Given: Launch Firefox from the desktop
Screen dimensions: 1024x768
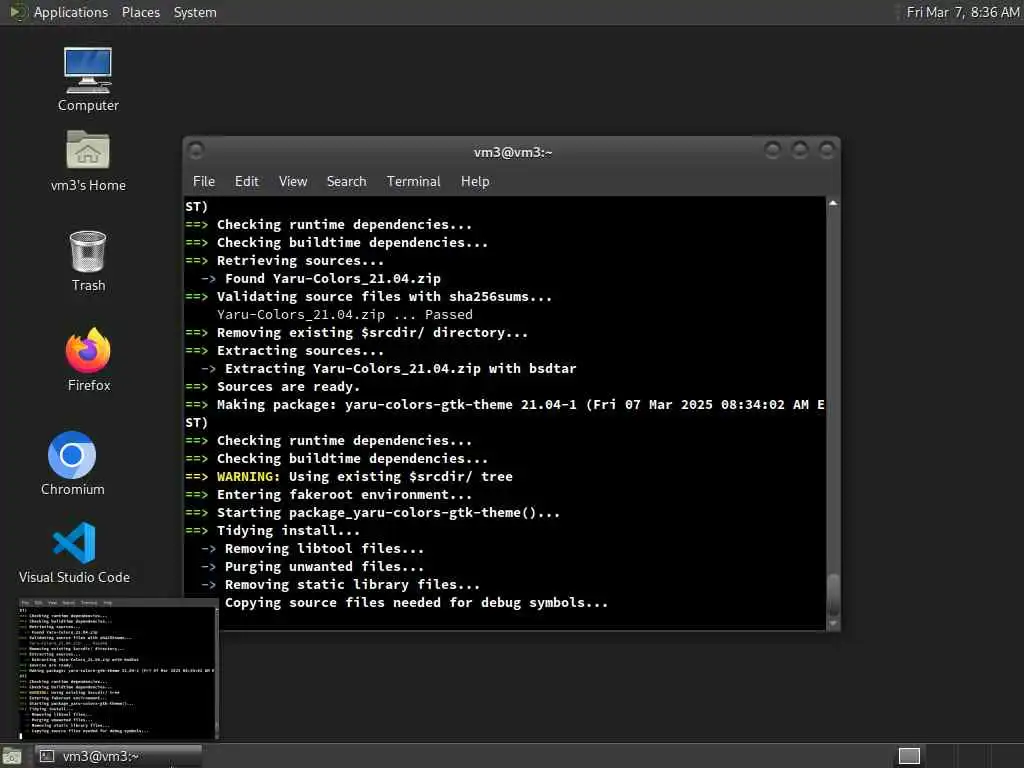Looking at the screenshot, I should (x=88, y=359).
